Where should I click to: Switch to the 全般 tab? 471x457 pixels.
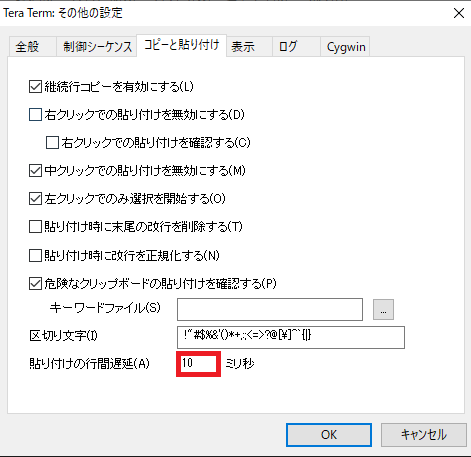32,46
